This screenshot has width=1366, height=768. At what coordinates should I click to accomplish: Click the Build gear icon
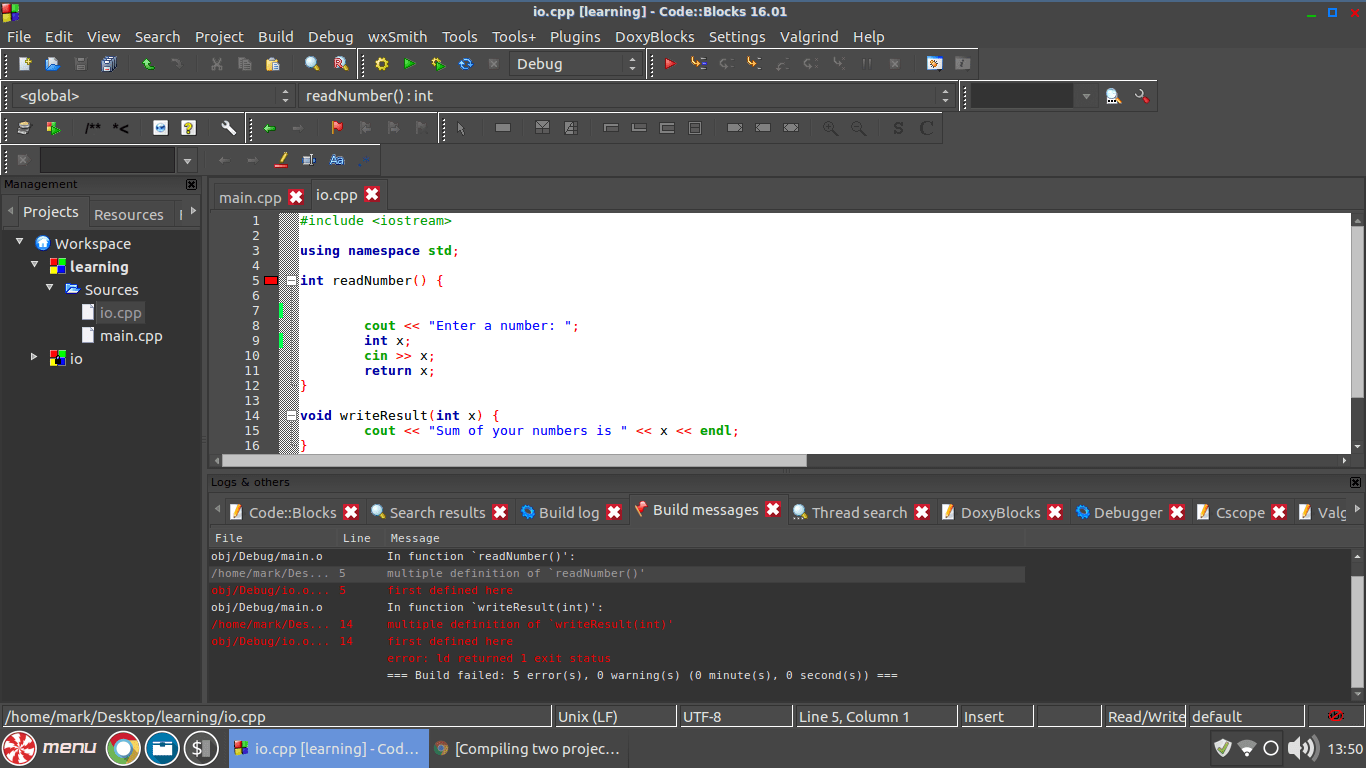click(381, 64)
